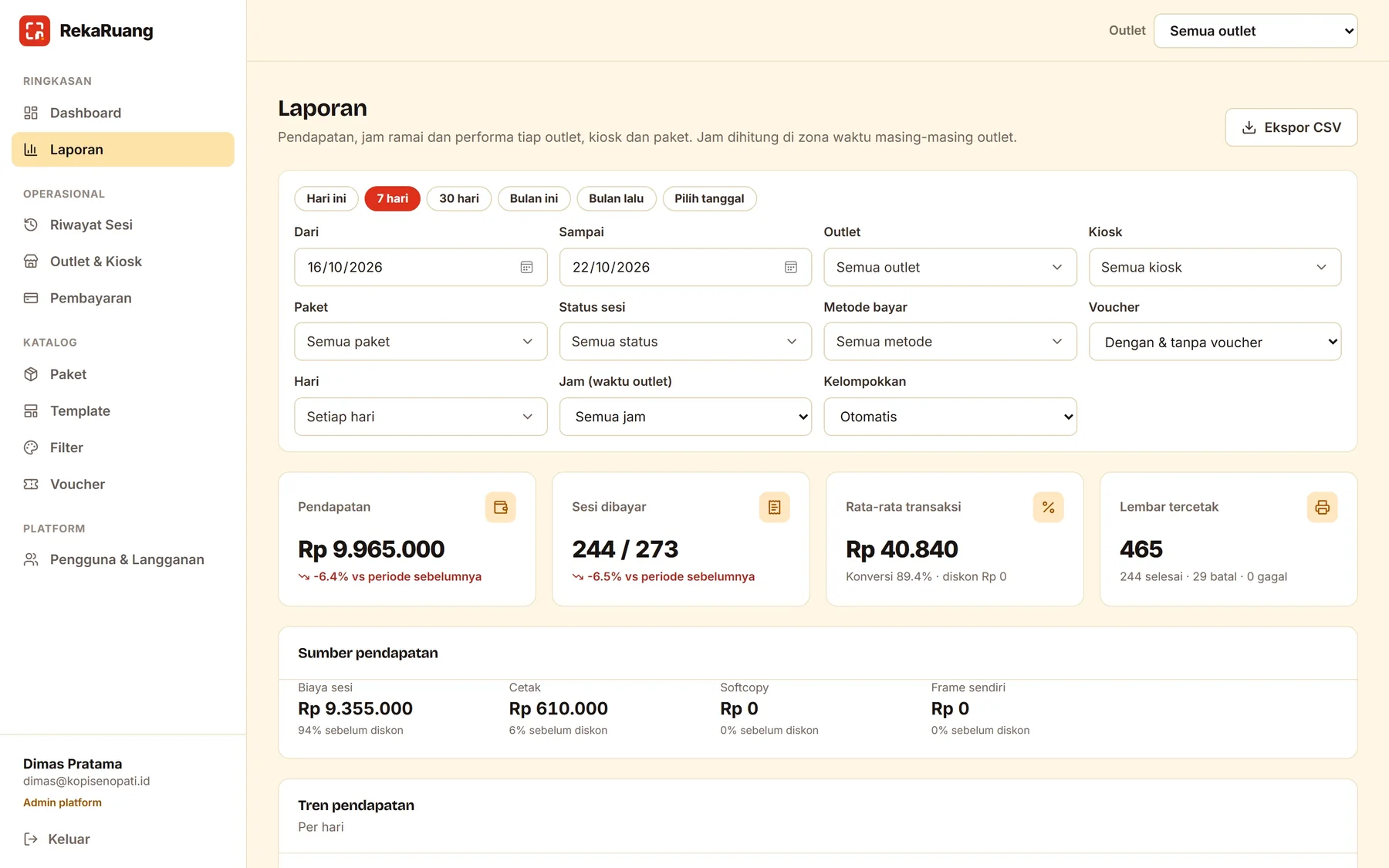Go to Riwayat Sesi in sidebar

pyautogui.click(x=123, y=225)
